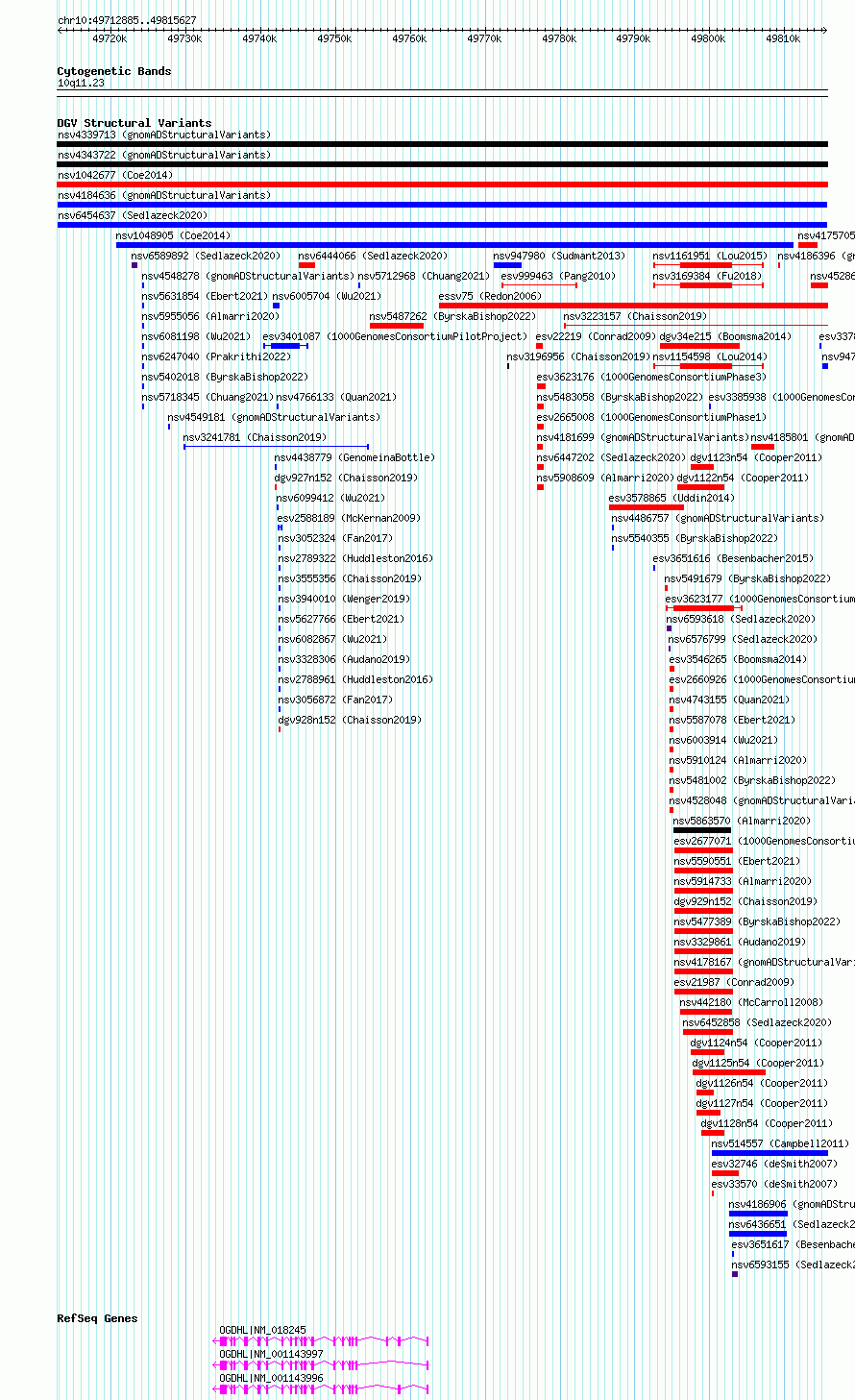Select esv32746 (deSmith2007) variant

774,1164
